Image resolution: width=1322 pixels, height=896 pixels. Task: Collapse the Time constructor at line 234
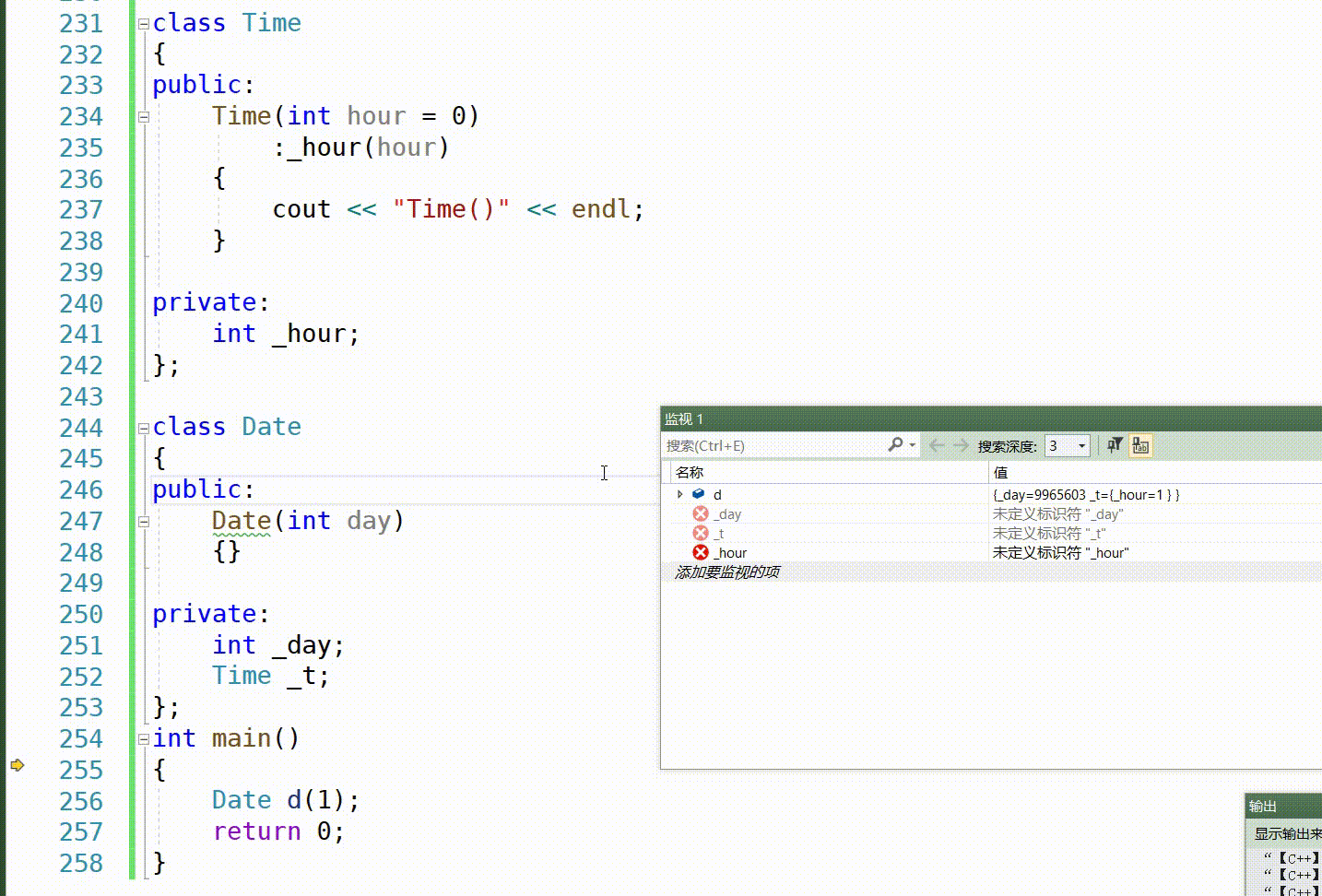pyautogui.click(x=144, y=117)
